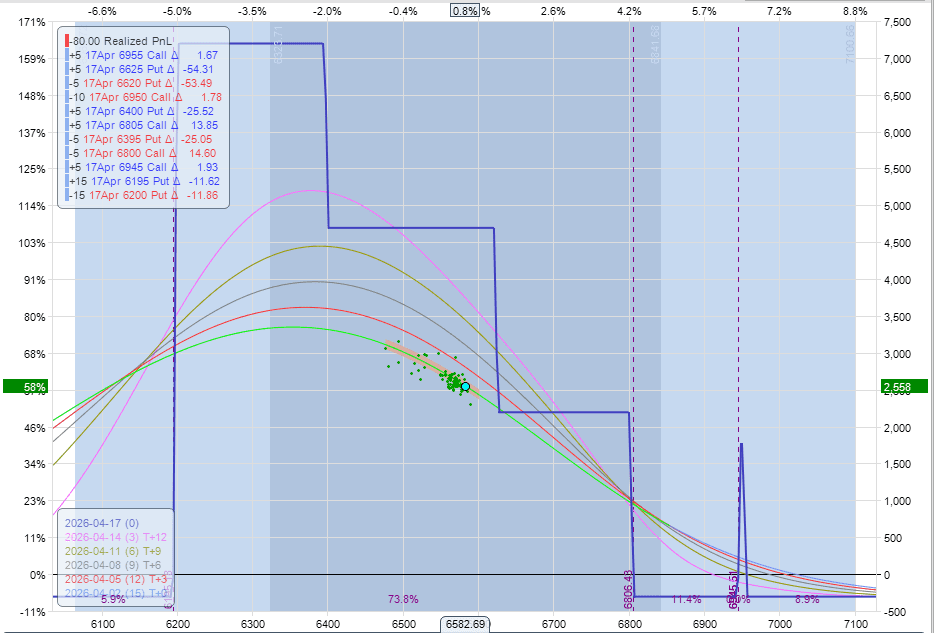Click the green 2,558 P&L value tag
Viewport: 934px width, 633px height.
[903, 386]
